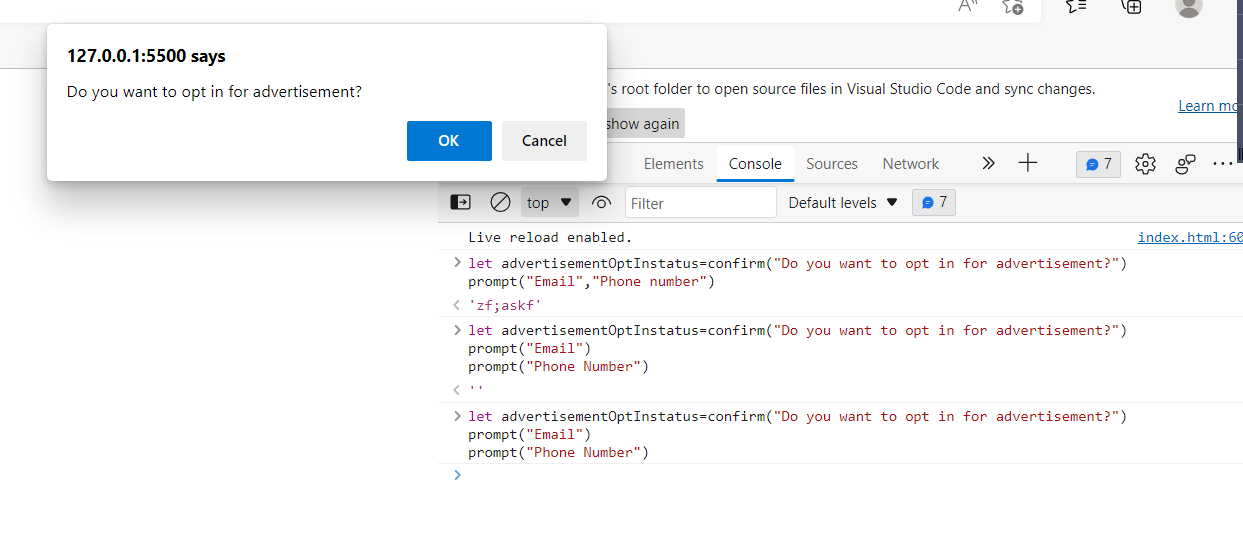Open the index.html source link
The height and width of the screenshot is (548, 1243).
pos(1190,237)
